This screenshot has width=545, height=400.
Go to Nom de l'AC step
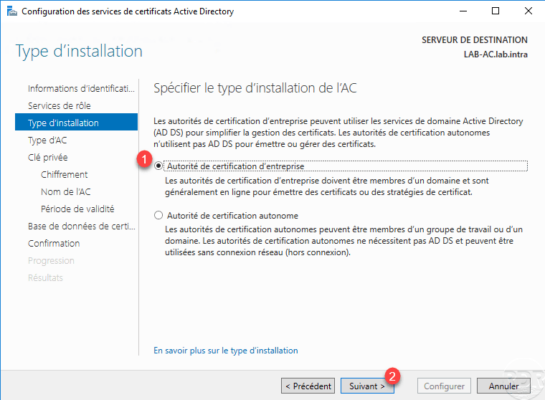(66, 192)
